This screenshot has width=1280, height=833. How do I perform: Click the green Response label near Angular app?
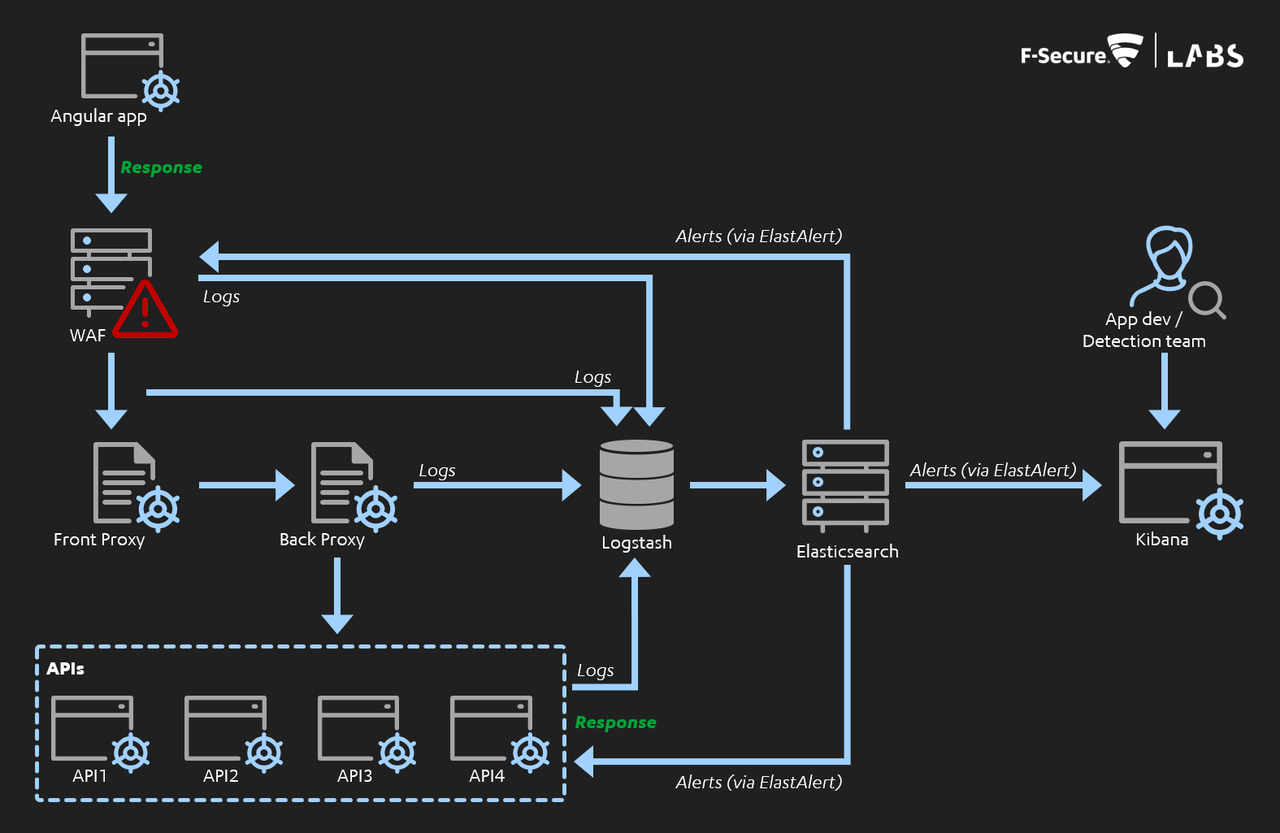[161, 167]
